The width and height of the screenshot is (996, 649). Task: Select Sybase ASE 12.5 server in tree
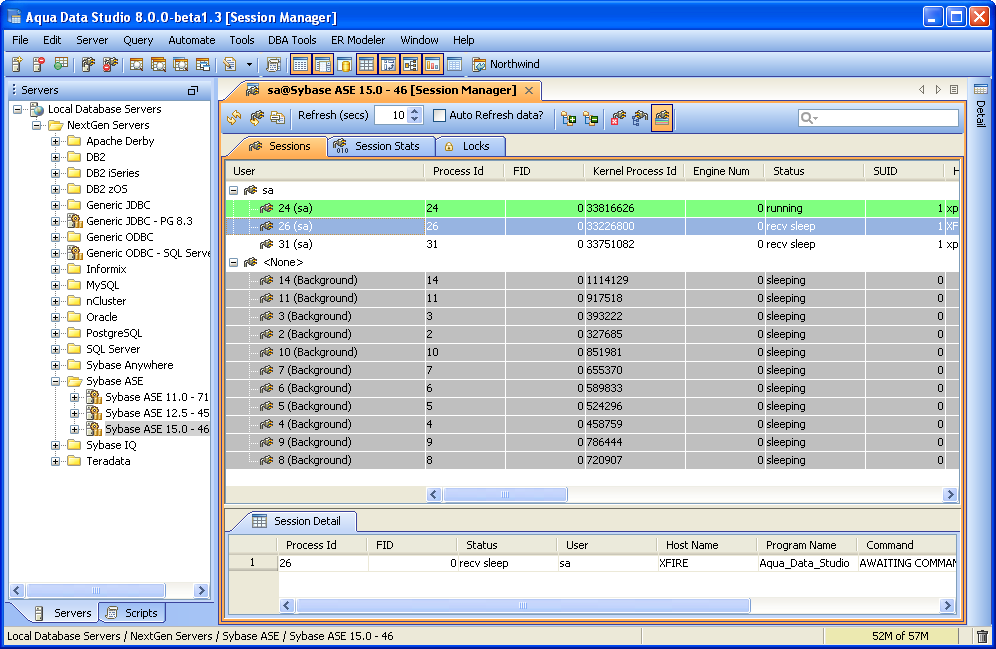click(157, 413)
